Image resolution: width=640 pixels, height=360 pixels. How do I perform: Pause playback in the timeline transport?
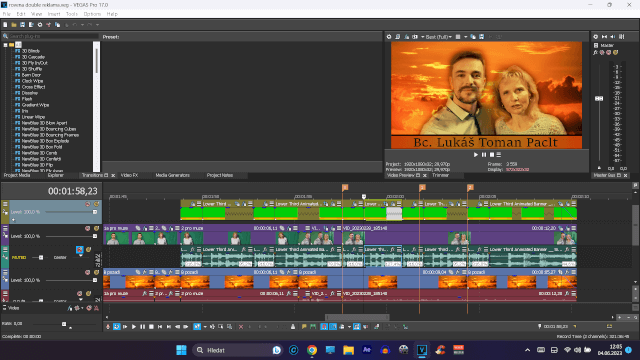coord(142,327)
